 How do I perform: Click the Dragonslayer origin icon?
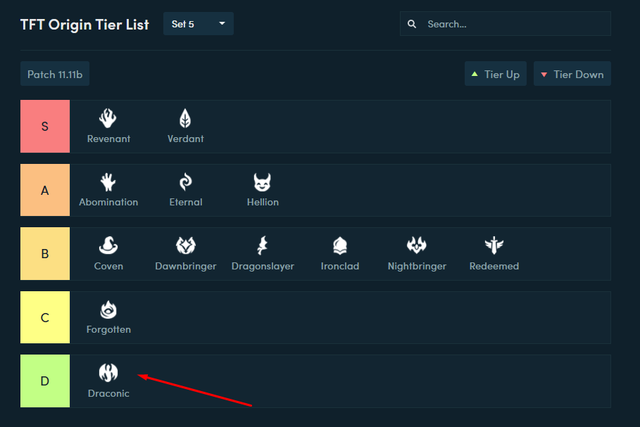[x=262, y=246]
